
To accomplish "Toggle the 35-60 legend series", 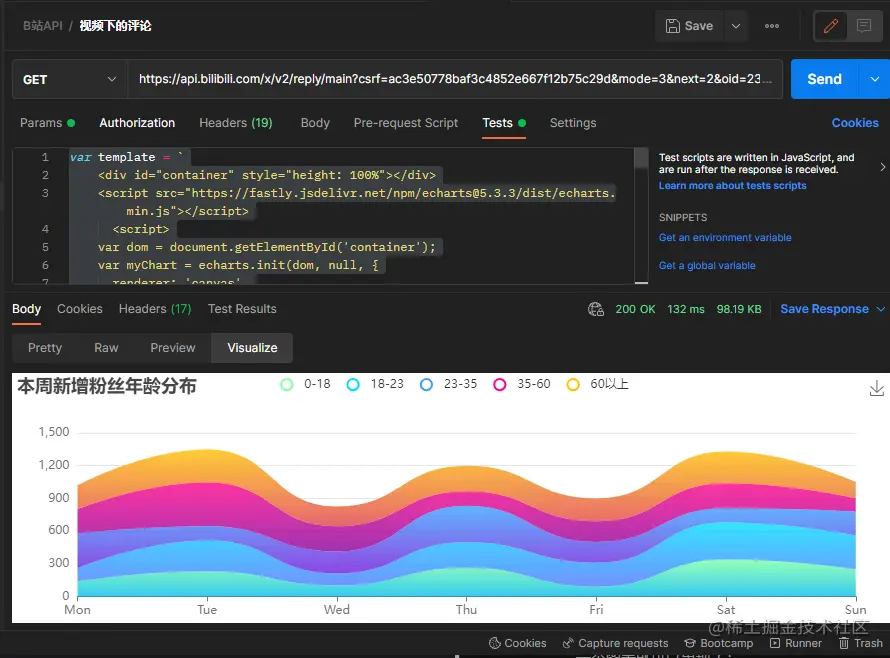I will pyautogui.click(x=522, y=384).
